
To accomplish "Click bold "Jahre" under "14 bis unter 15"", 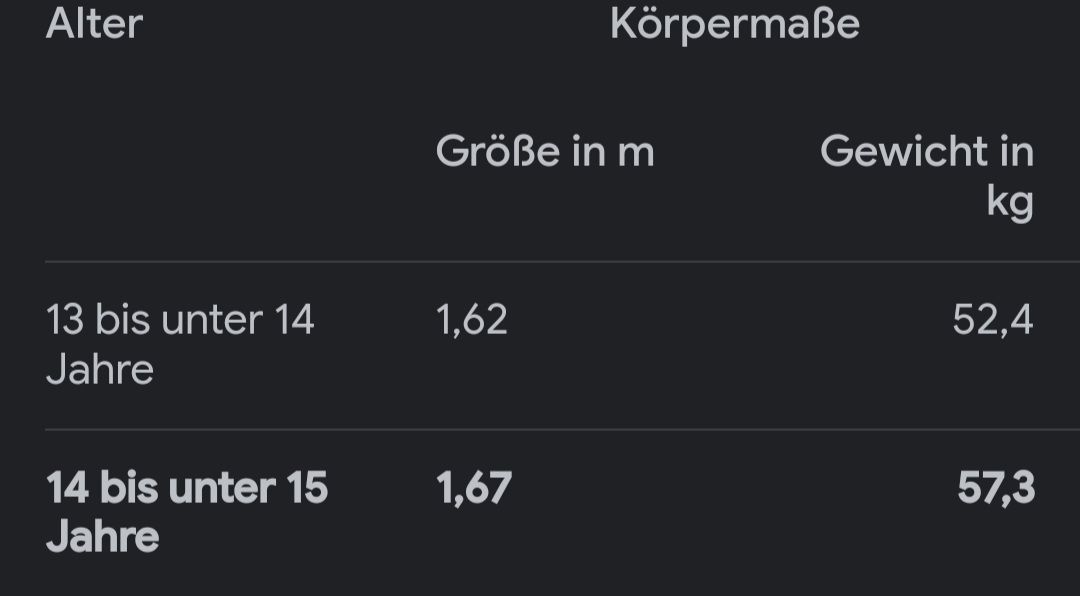I will [x=102, y=538].
